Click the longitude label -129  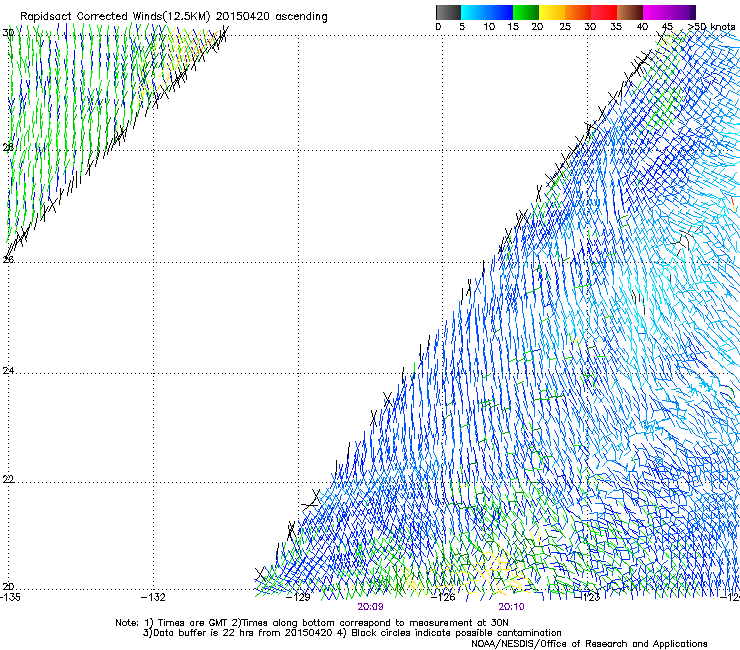tap(299, 597)
